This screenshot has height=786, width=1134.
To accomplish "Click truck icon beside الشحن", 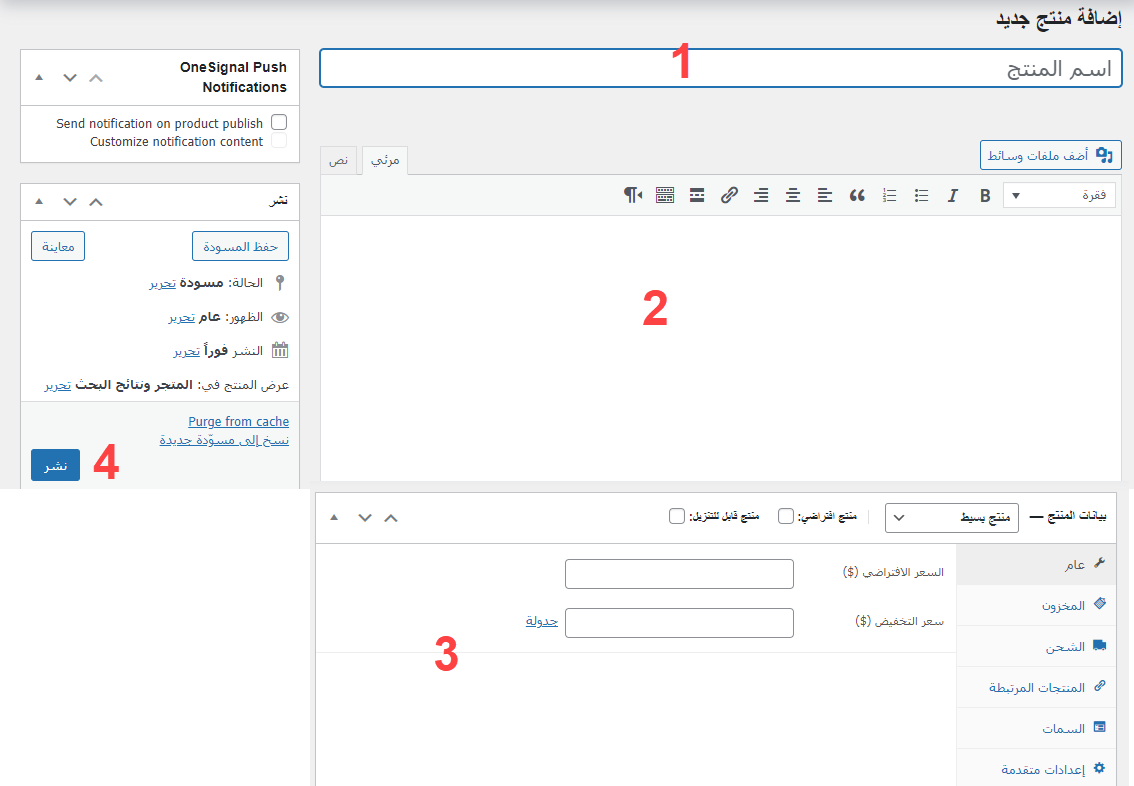I will (x=1099, y=645).
